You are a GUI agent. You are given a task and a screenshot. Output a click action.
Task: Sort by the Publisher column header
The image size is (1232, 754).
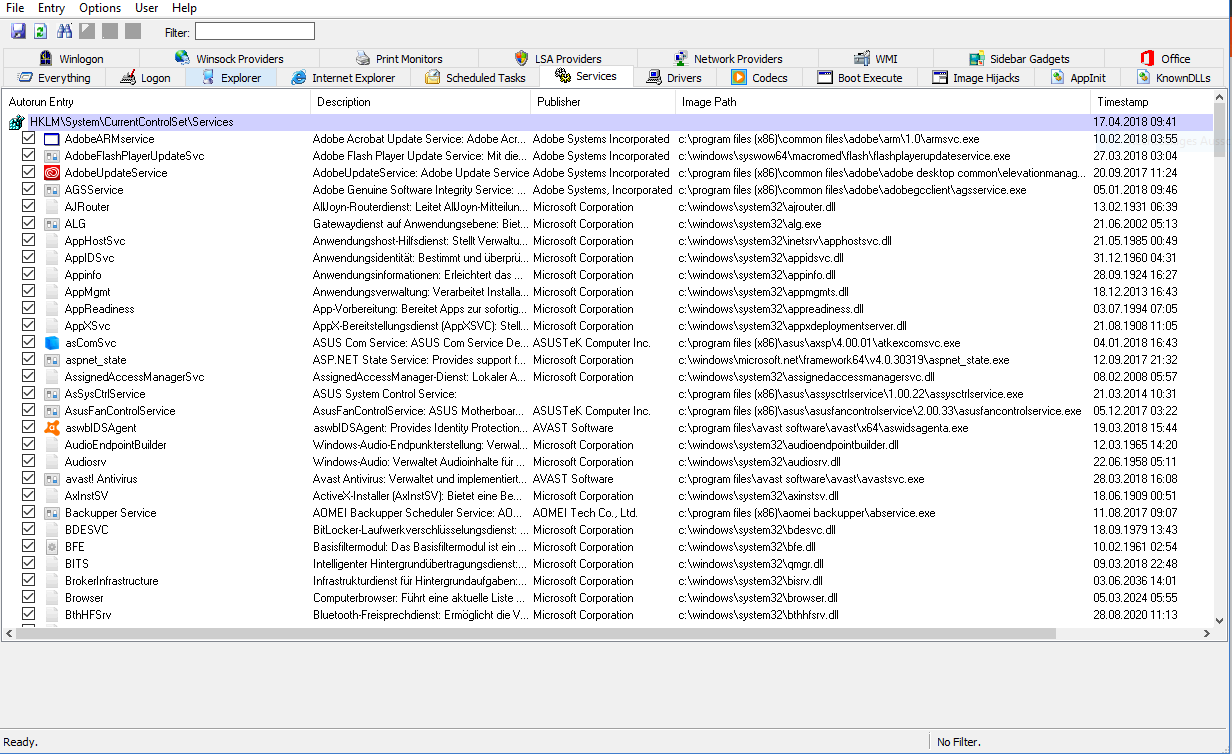coord(603,102)
